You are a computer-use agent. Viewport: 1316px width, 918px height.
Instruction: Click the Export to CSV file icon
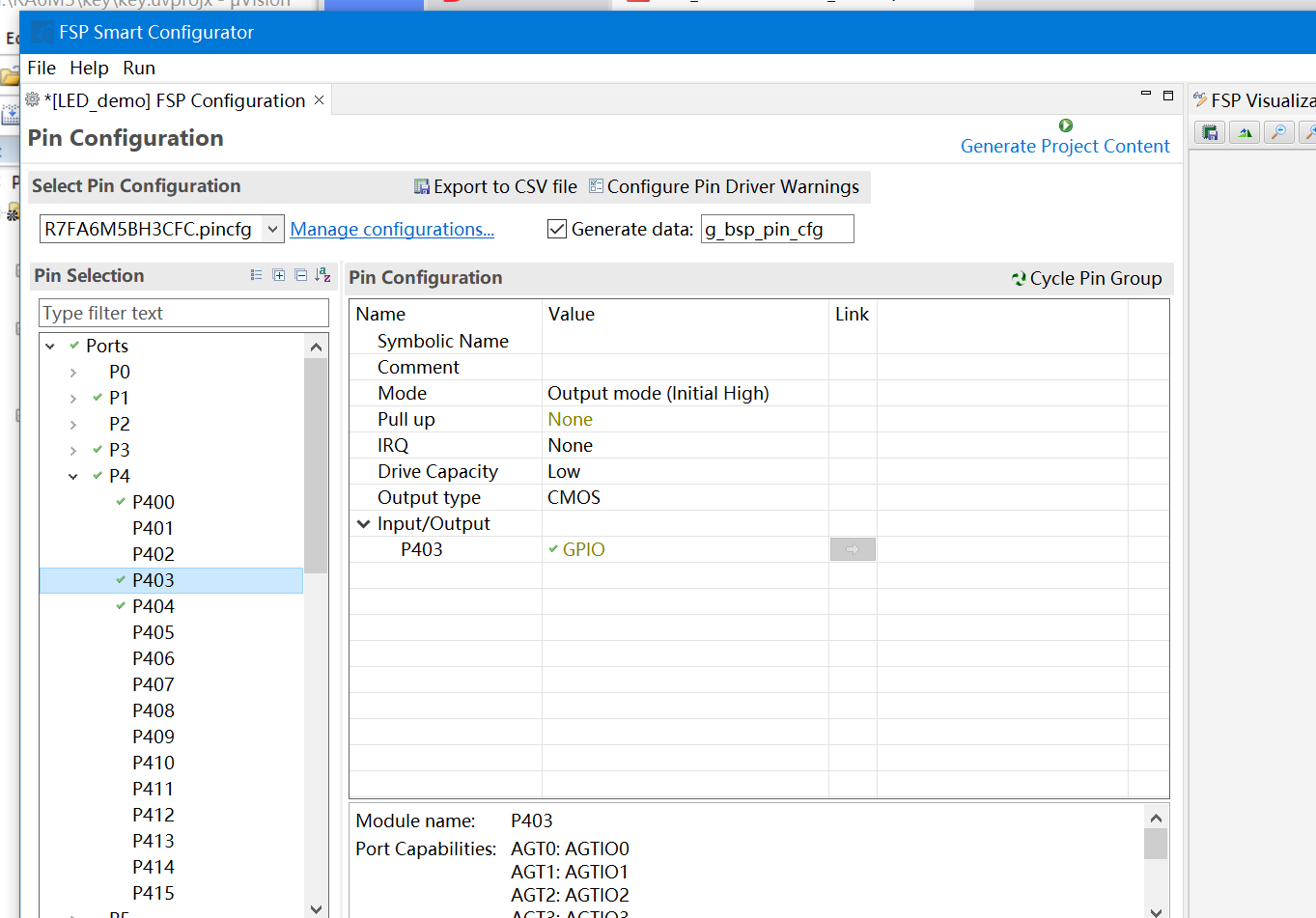tap(422, 186)
